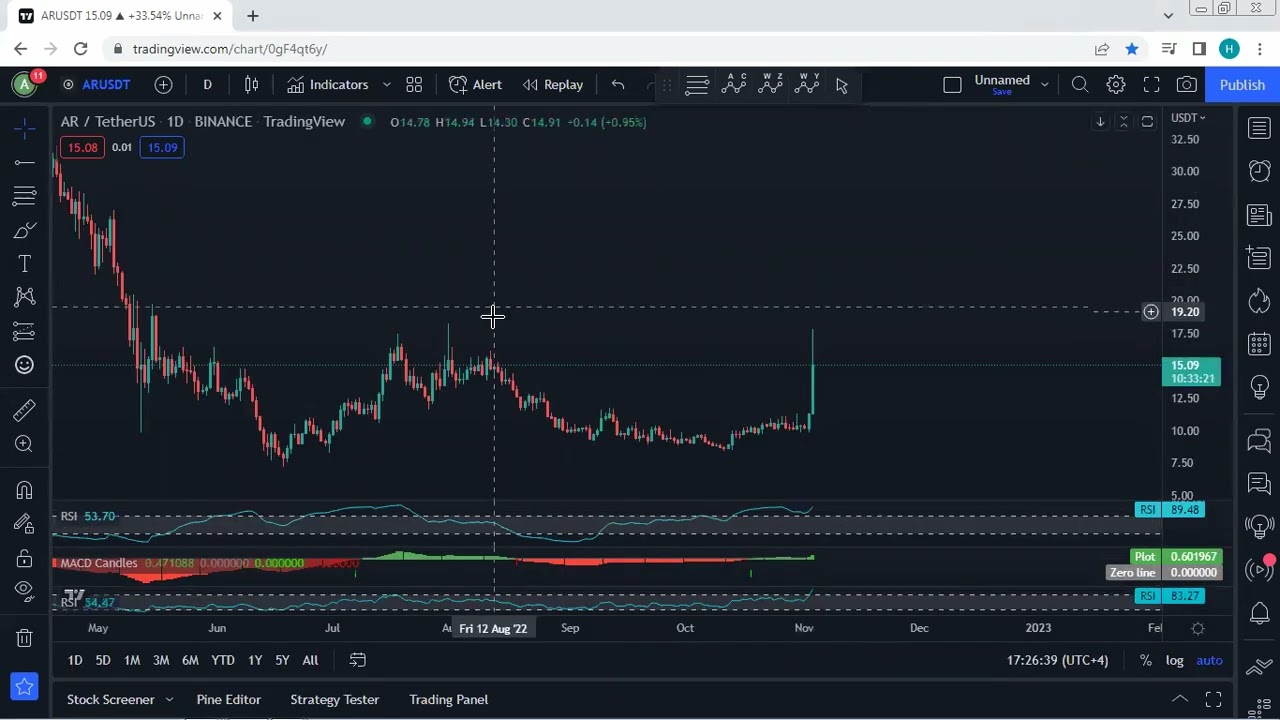The width and height of the screenshot is (1280, 720).
Task: Select the Zoom In tool
Action: pyautogui.click(x=25, y=444)
